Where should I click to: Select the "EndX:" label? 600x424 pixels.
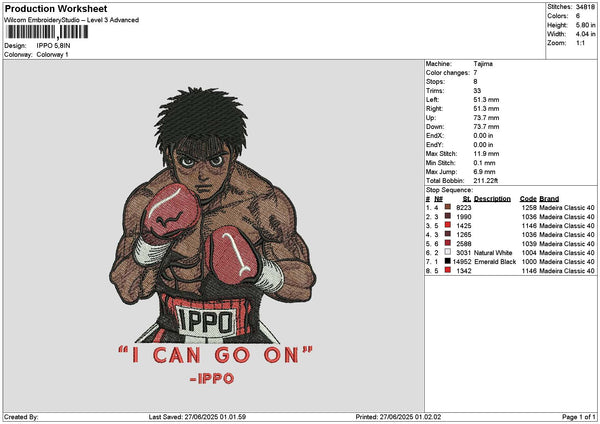click(x=434, y=136)
